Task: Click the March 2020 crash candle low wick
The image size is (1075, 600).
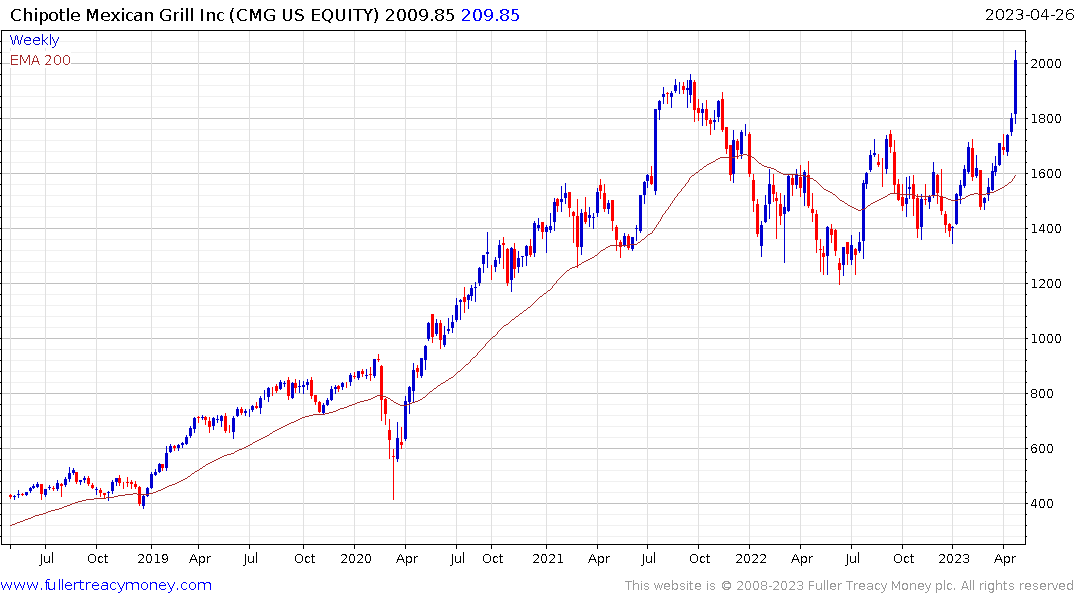Action: tap(394, 480)
